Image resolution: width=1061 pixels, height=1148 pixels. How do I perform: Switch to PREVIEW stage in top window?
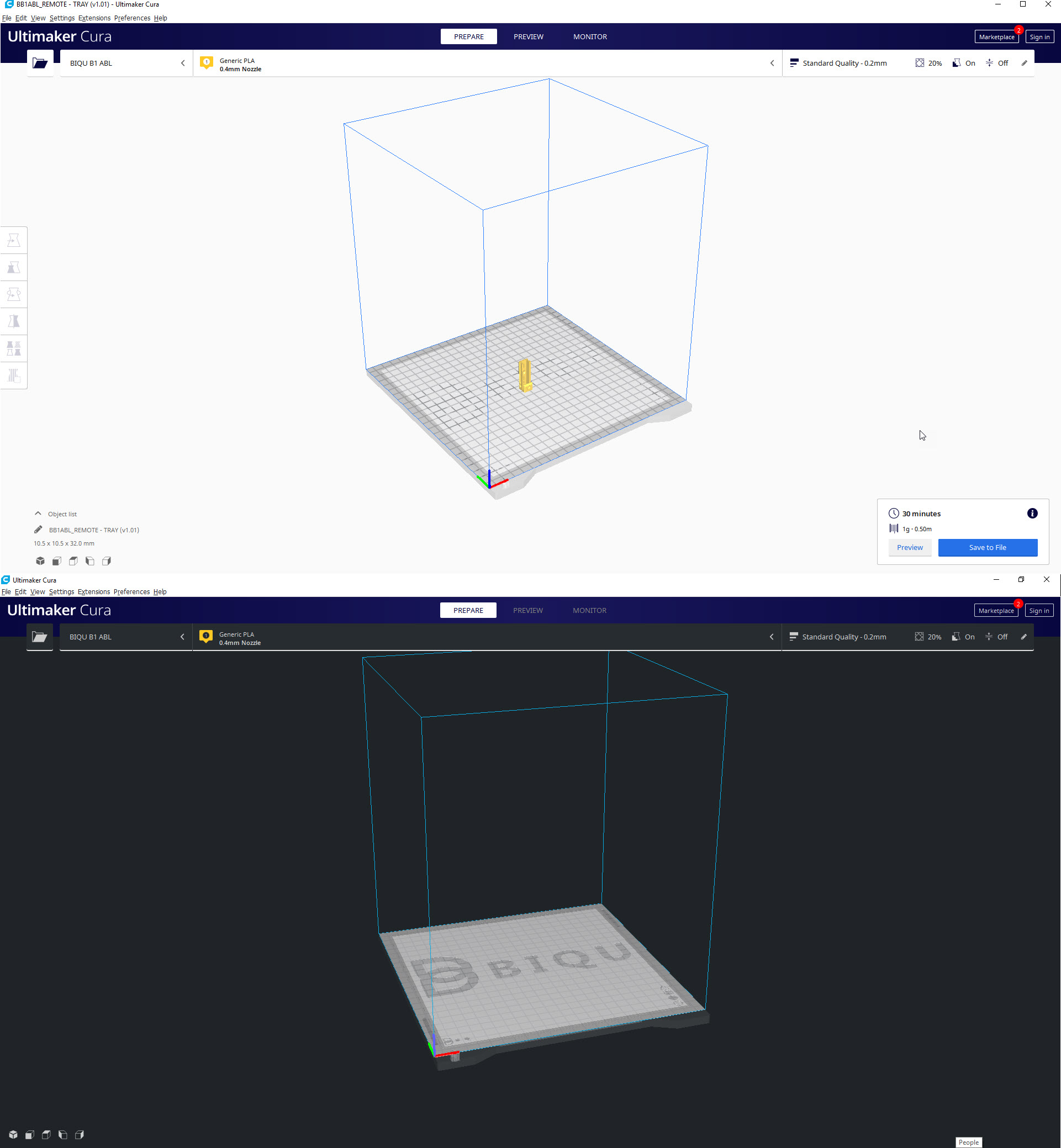(528, 37)
